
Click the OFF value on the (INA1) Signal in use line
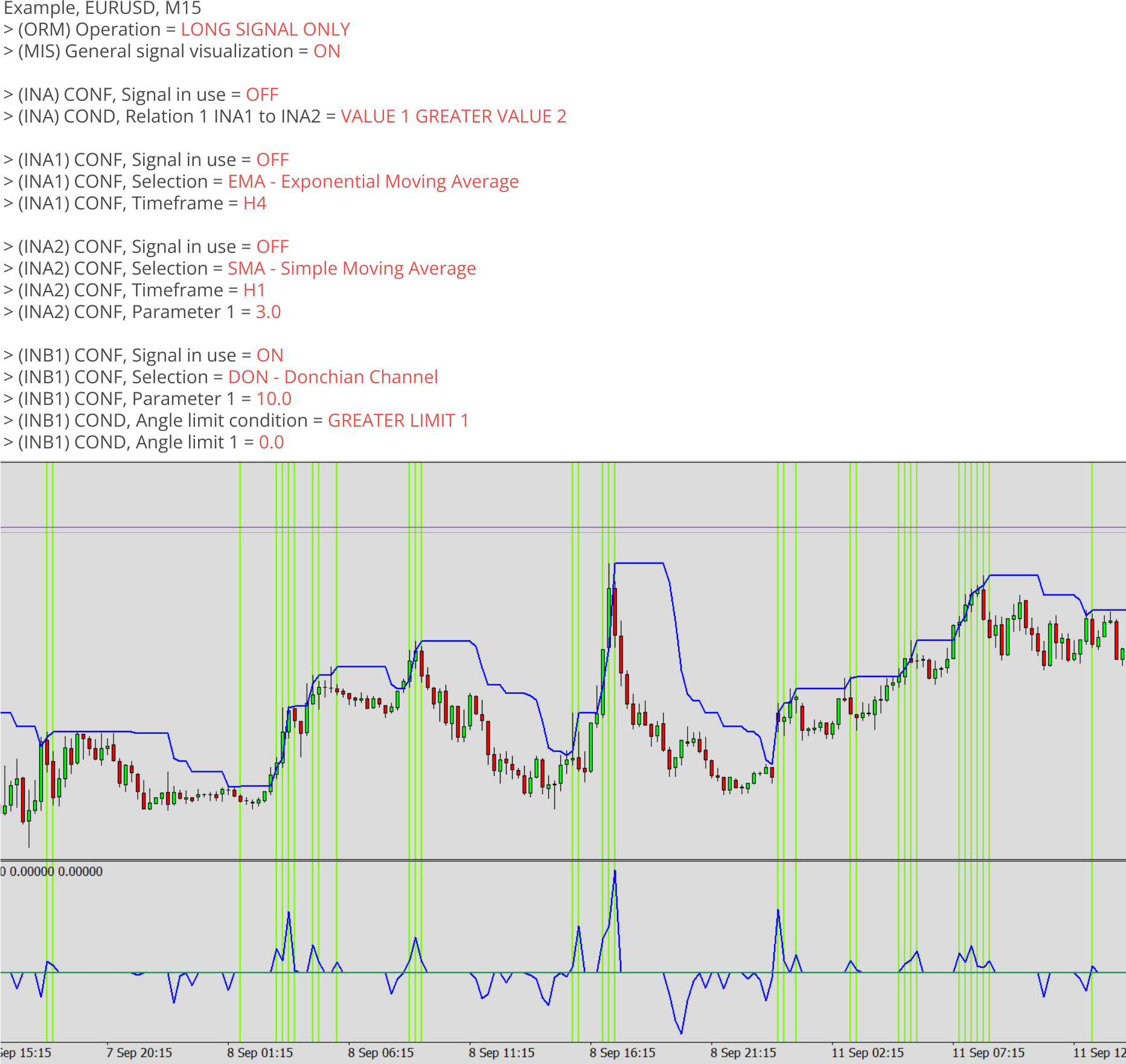(x=272, y=160)
